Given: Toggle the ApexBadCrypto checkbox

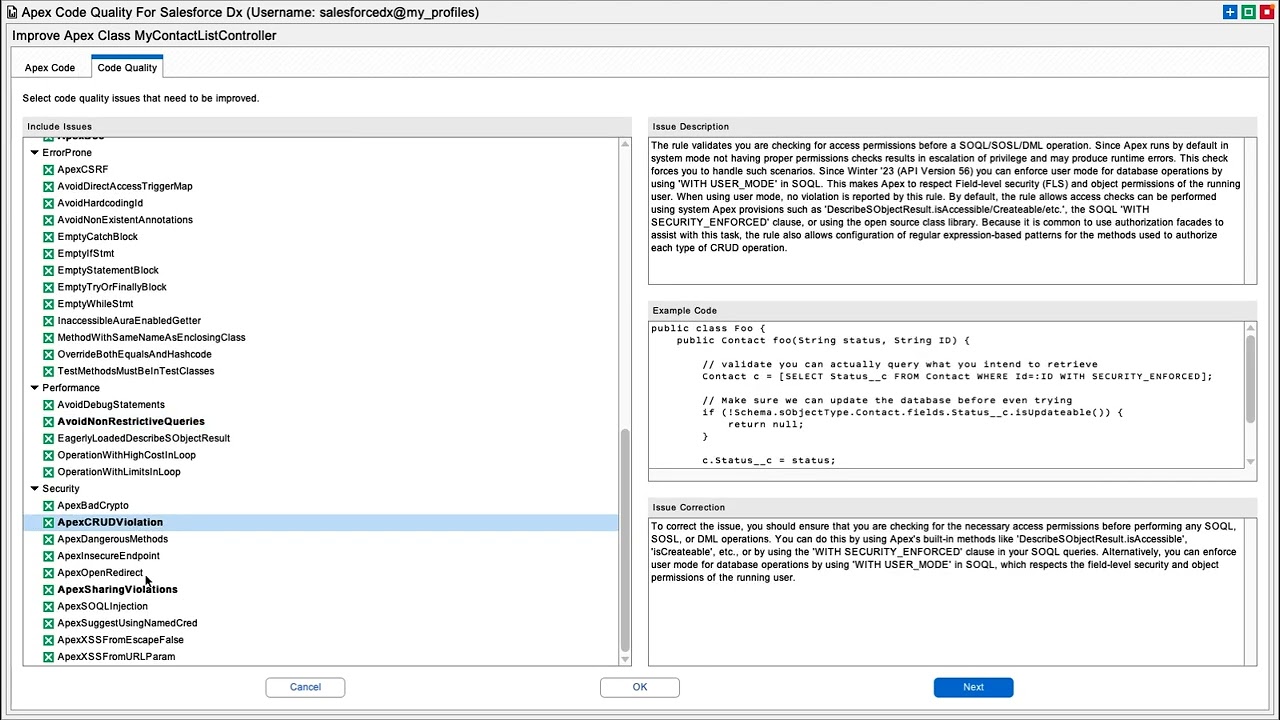Looking at the screenshot, I should coord(48,506).
